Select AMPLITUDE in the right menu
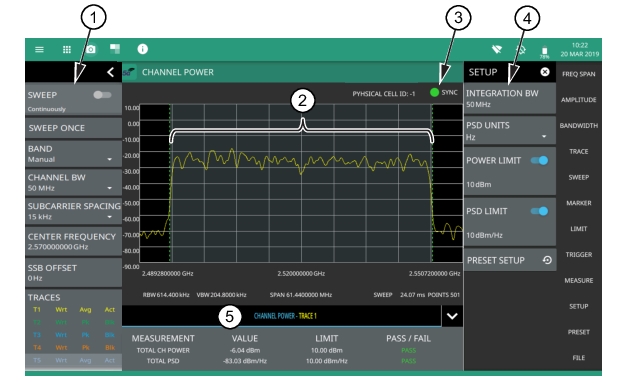The image size is (621, 383). (578, 100)
